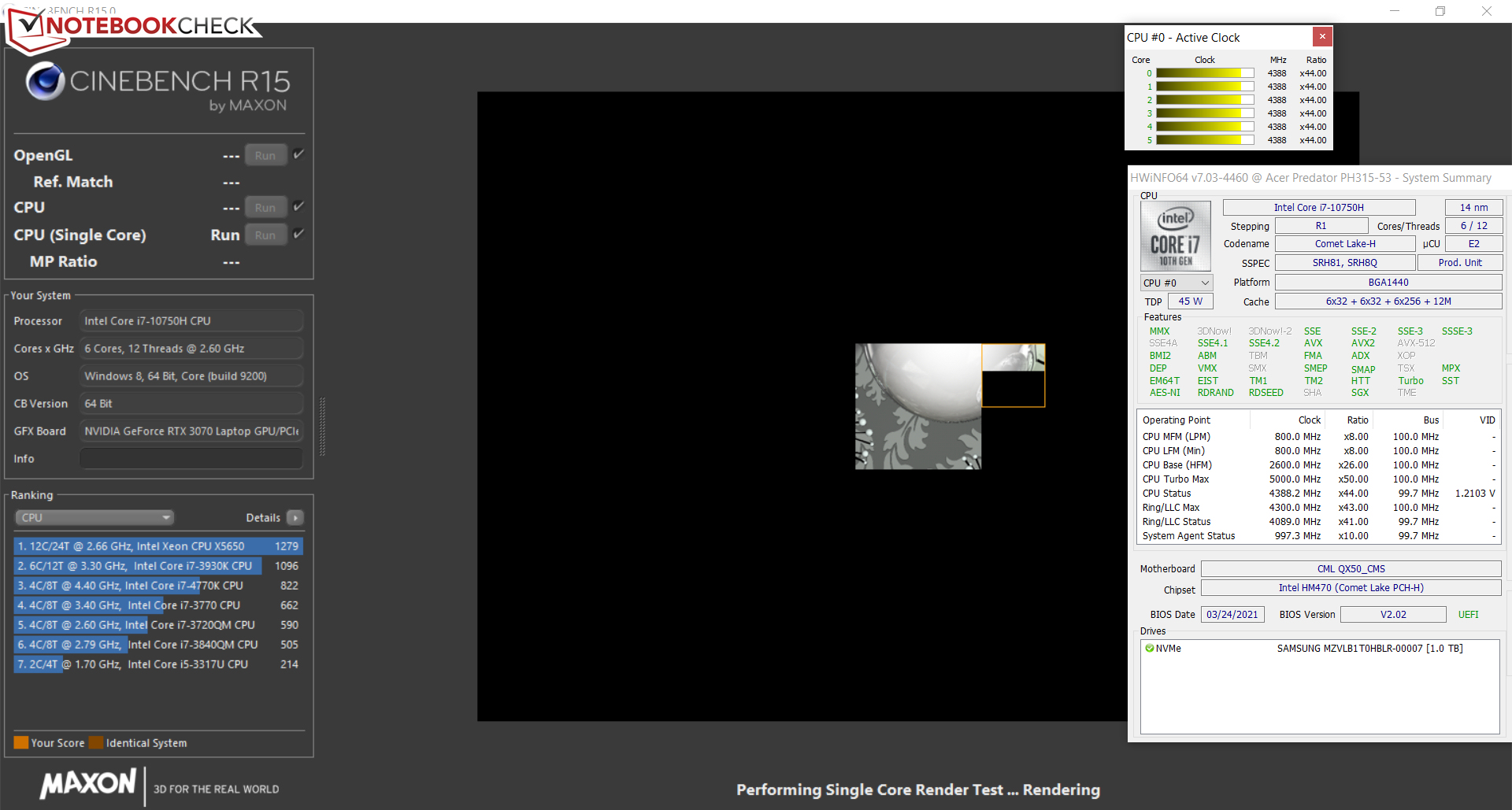Click the NVMe drive status green icon

(1150, 649)
